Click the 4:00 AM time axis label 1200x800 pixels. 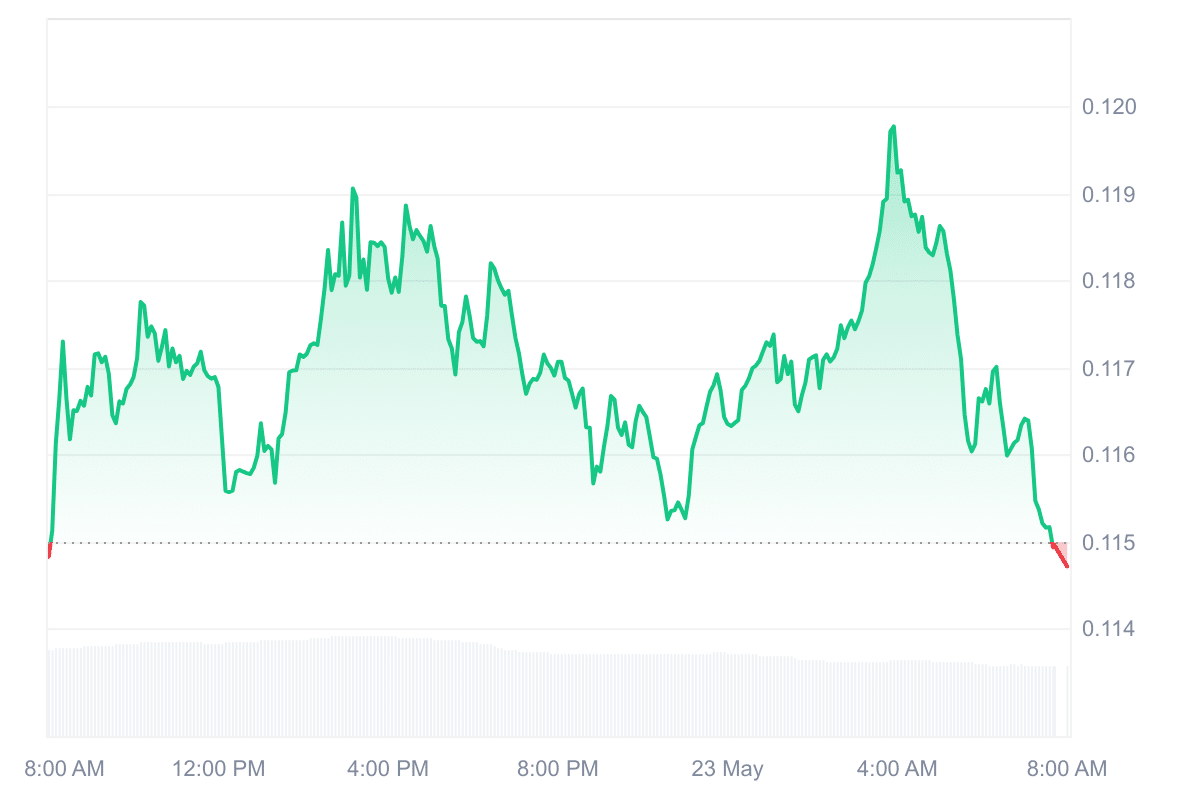pos(896,768)
